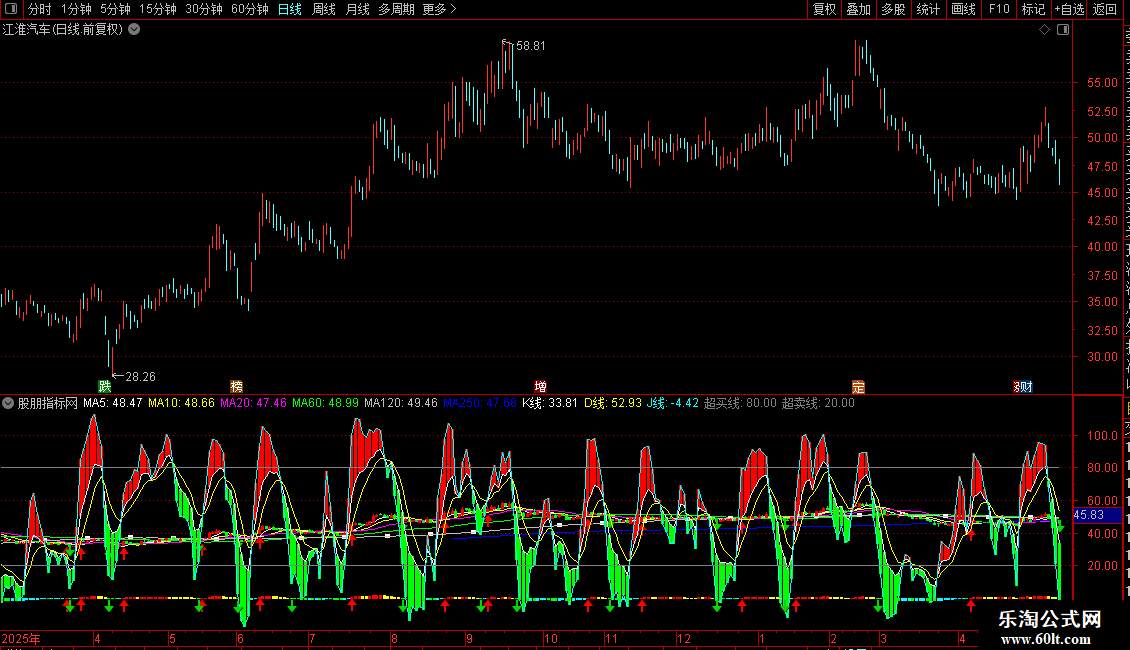
Task: Click the blue MA250 readout
Action: tap(479, 404)
